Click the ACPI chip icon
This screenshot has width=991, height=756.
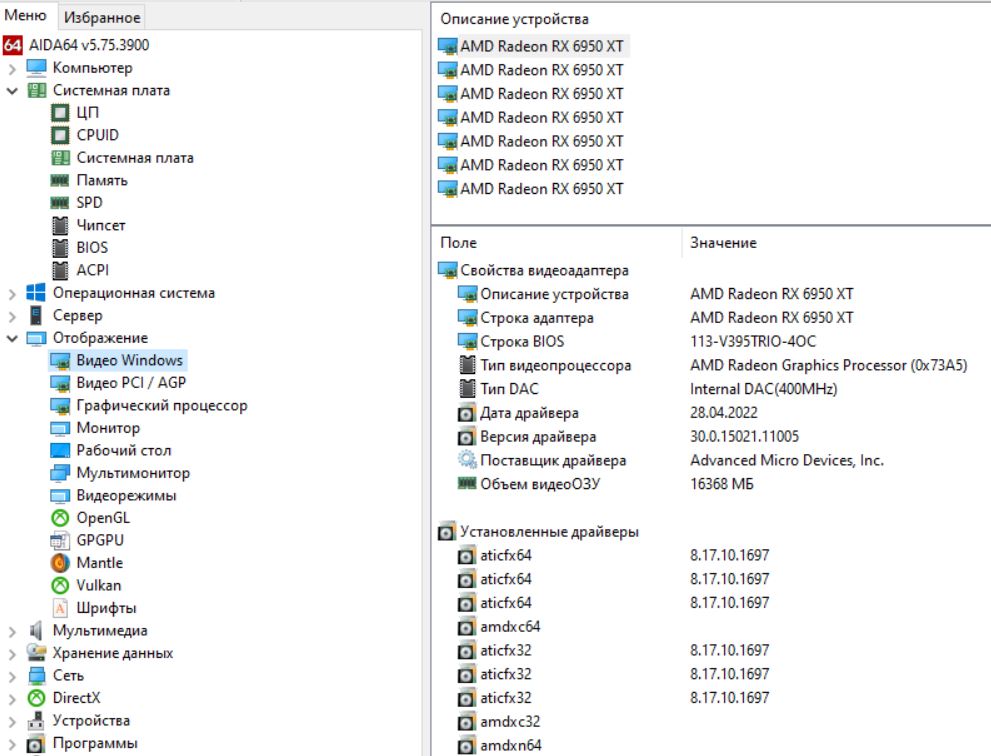tap(60, 271)
